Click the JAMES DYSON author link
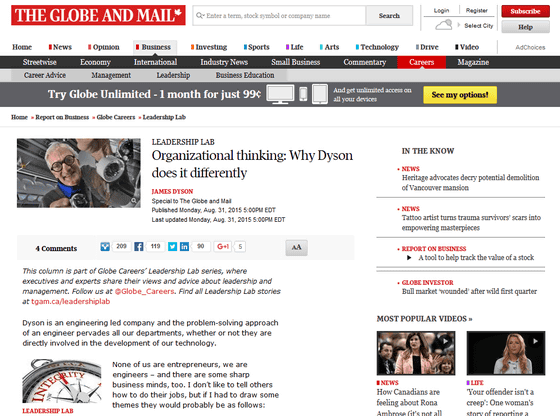Screen dimensions: 560x416 pos(172,191)
